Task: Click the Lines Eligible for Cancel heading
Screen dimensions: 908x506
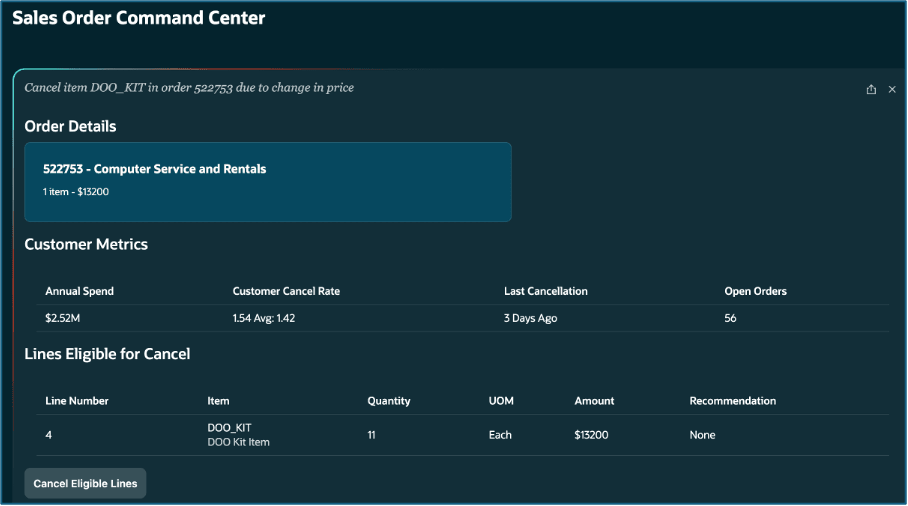Action: tap(107, 354)
